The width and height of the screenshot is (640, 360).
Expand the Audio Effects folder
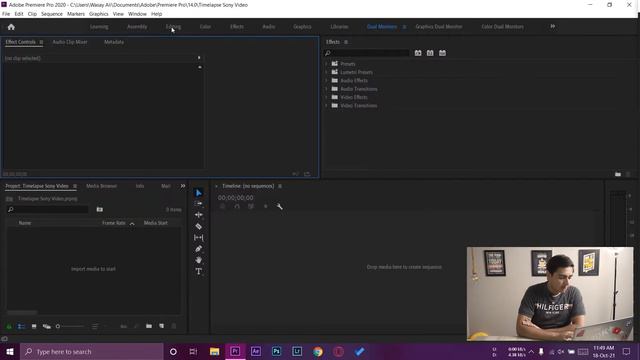pyautogui.click(x=326, y=81)
